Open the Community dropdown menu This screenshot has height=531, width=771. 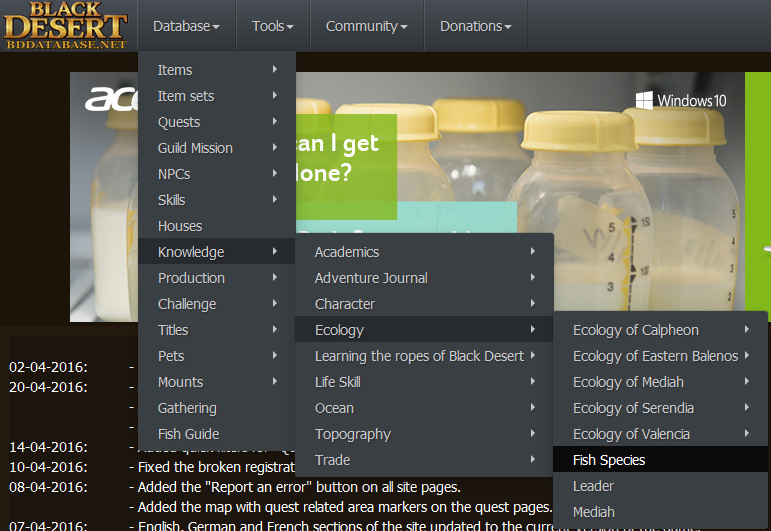click(367, 26)
